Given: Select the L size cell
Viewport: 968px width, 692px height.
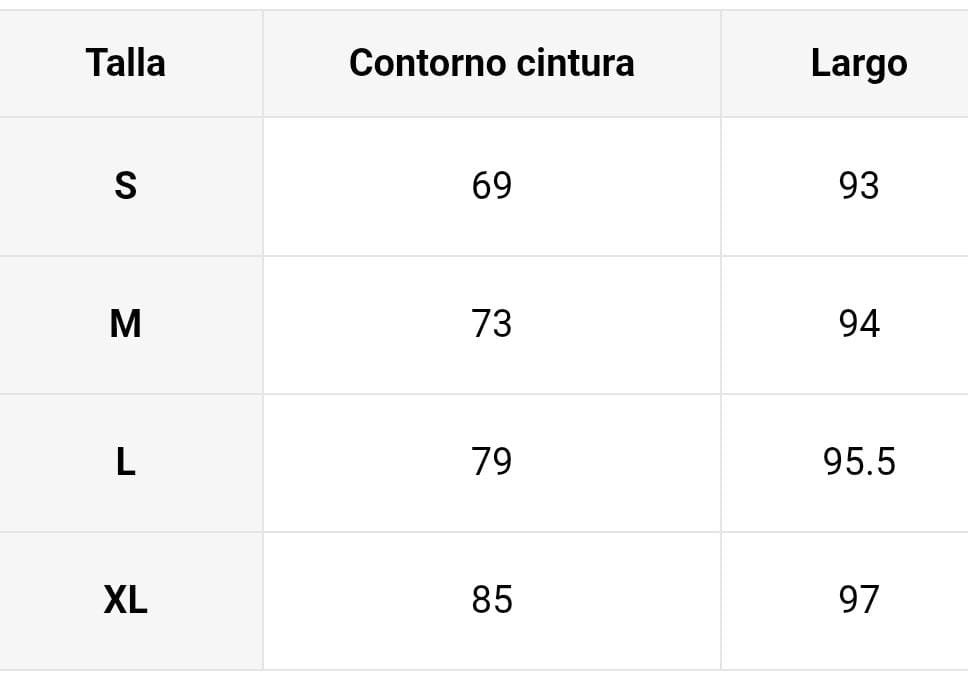Looking at the screenshot, I should 126,462.
